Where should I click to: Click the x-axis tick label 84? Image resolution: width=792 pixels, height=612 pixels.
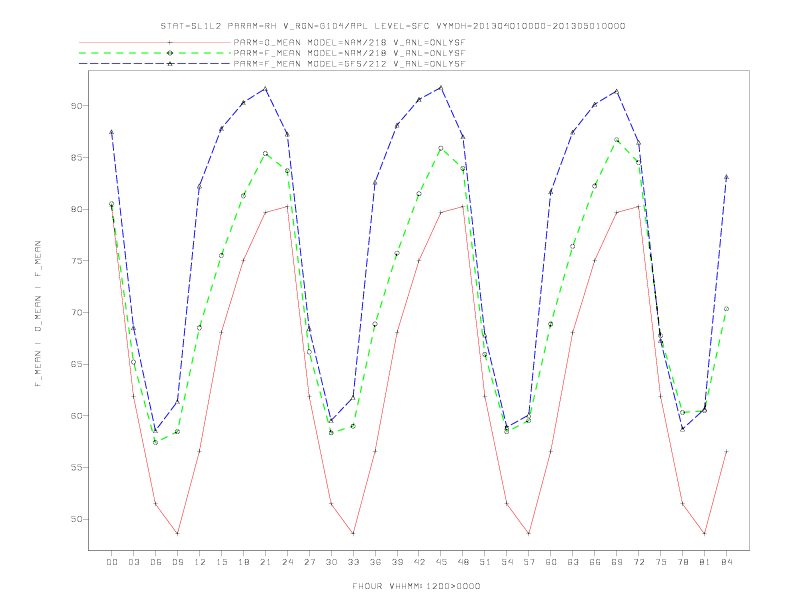tap(727, 562)
